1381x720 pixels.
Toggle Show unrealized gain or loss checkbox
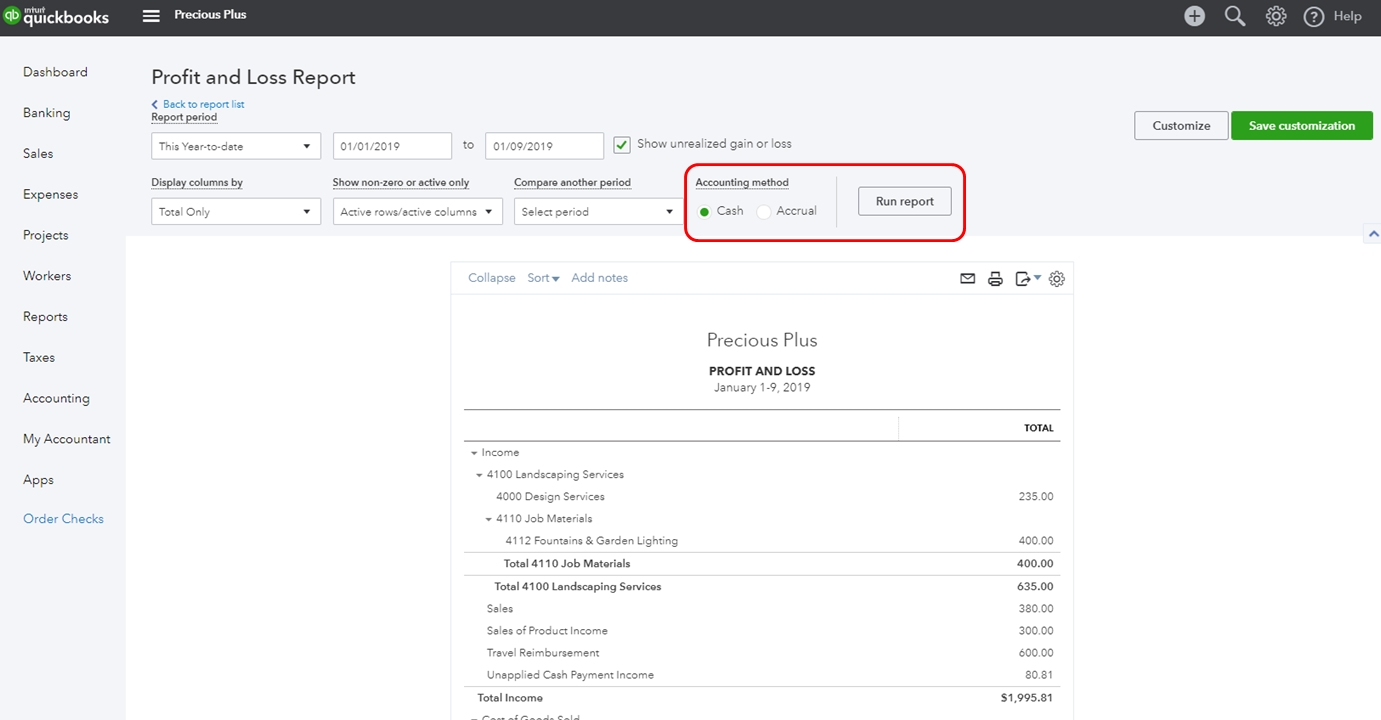[x=622, y=144]
